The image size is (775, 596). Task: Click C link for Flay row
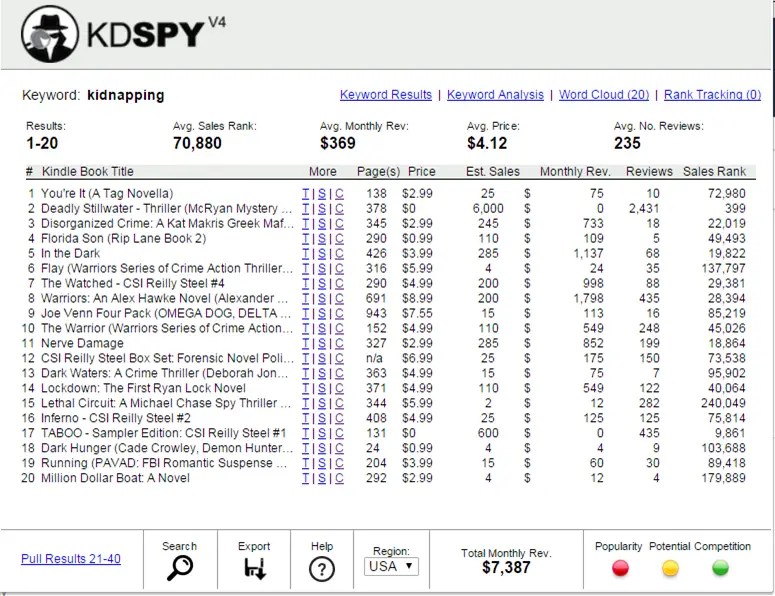click(x=339, y=268)
